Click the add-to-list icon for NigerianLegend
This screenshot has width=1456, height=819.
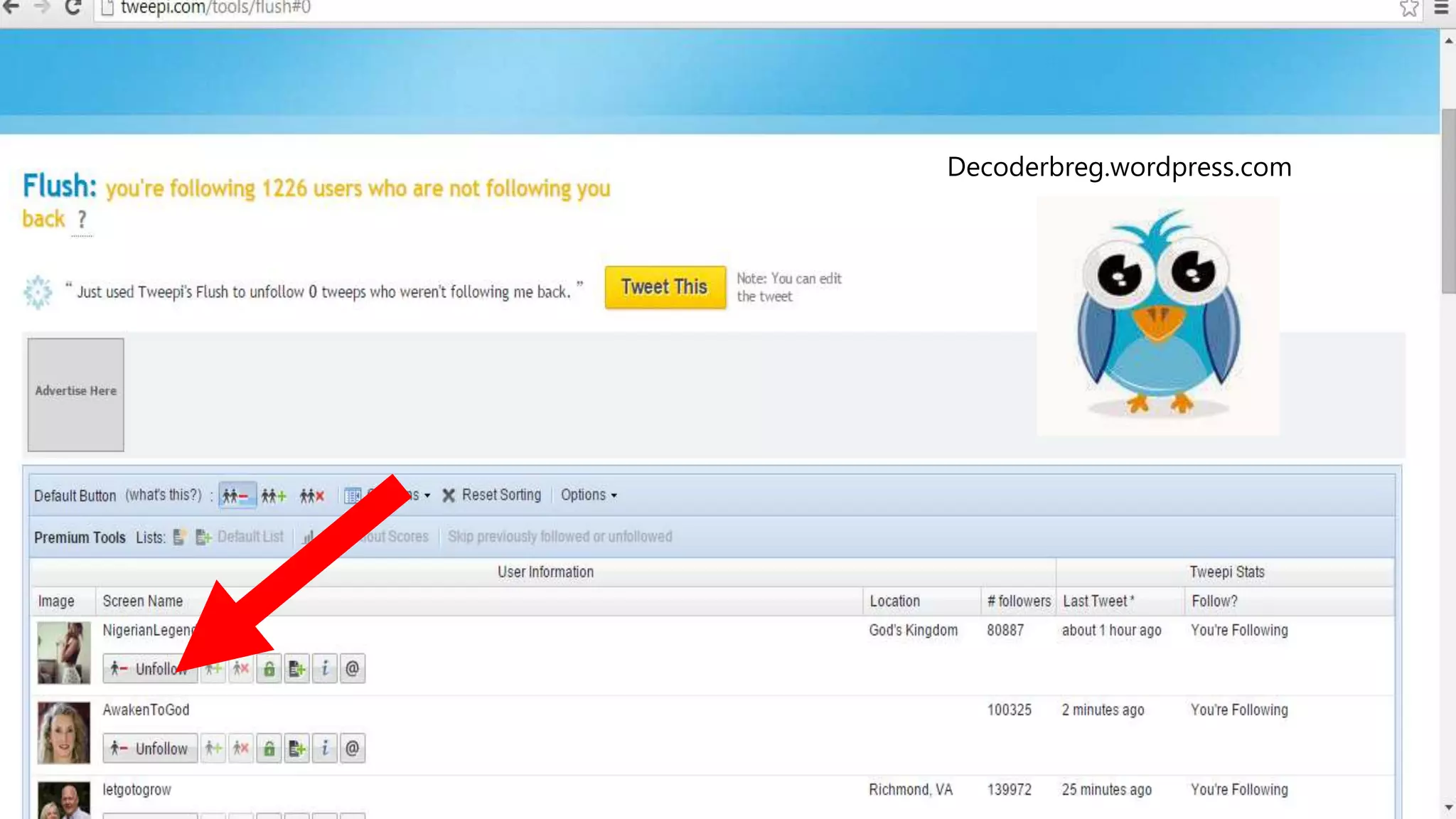coord(296,668)
